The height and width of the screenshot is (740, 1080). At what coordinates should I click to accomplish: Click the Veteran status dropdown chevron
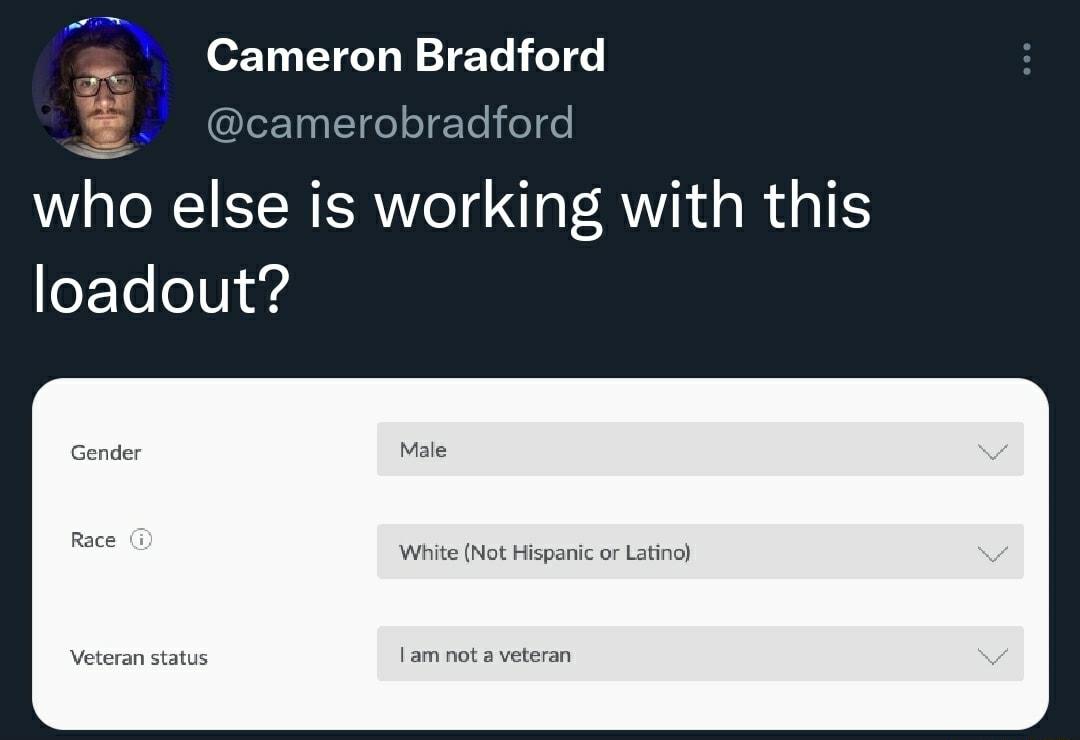pyautogui.click(x=991, y=655)
